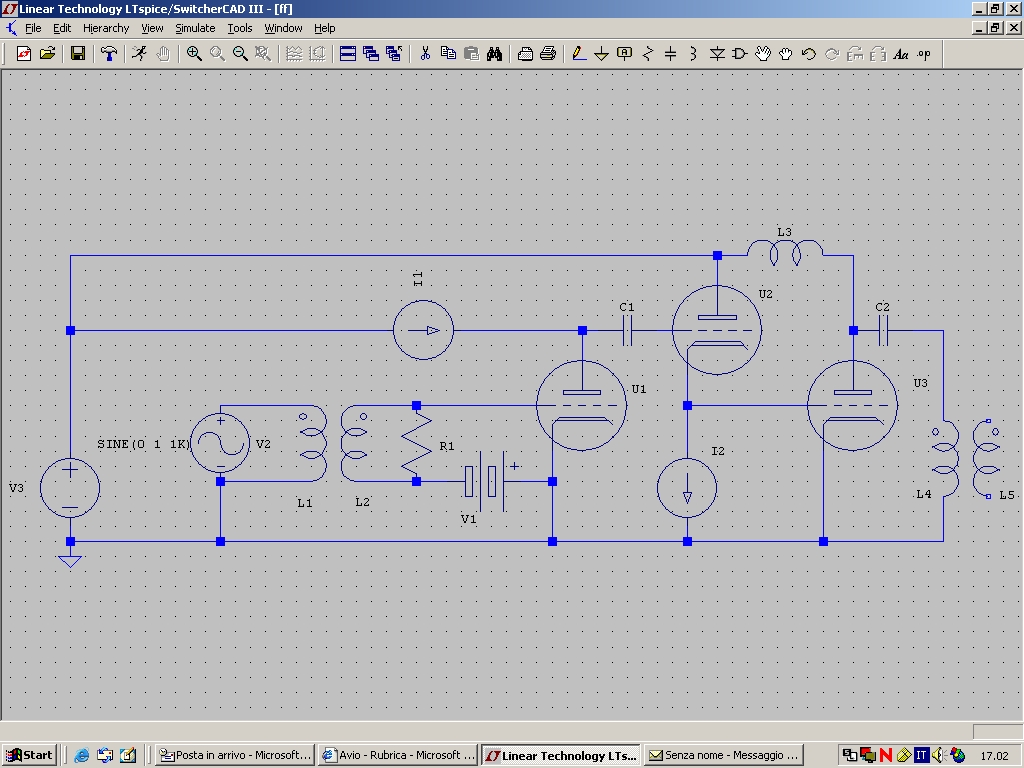Click the Save diskette icon
The image size is (1024, 768).
[x=78, y=54]
